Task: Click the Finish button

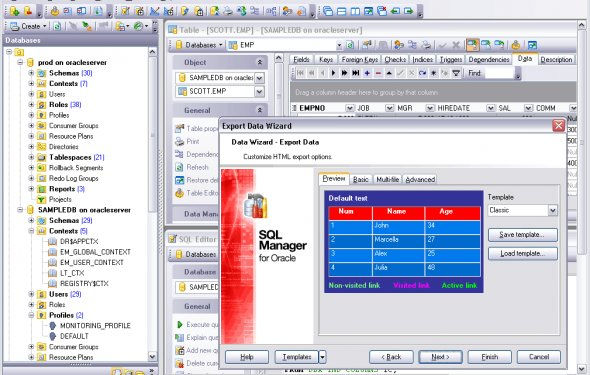Action: [490, 357]
